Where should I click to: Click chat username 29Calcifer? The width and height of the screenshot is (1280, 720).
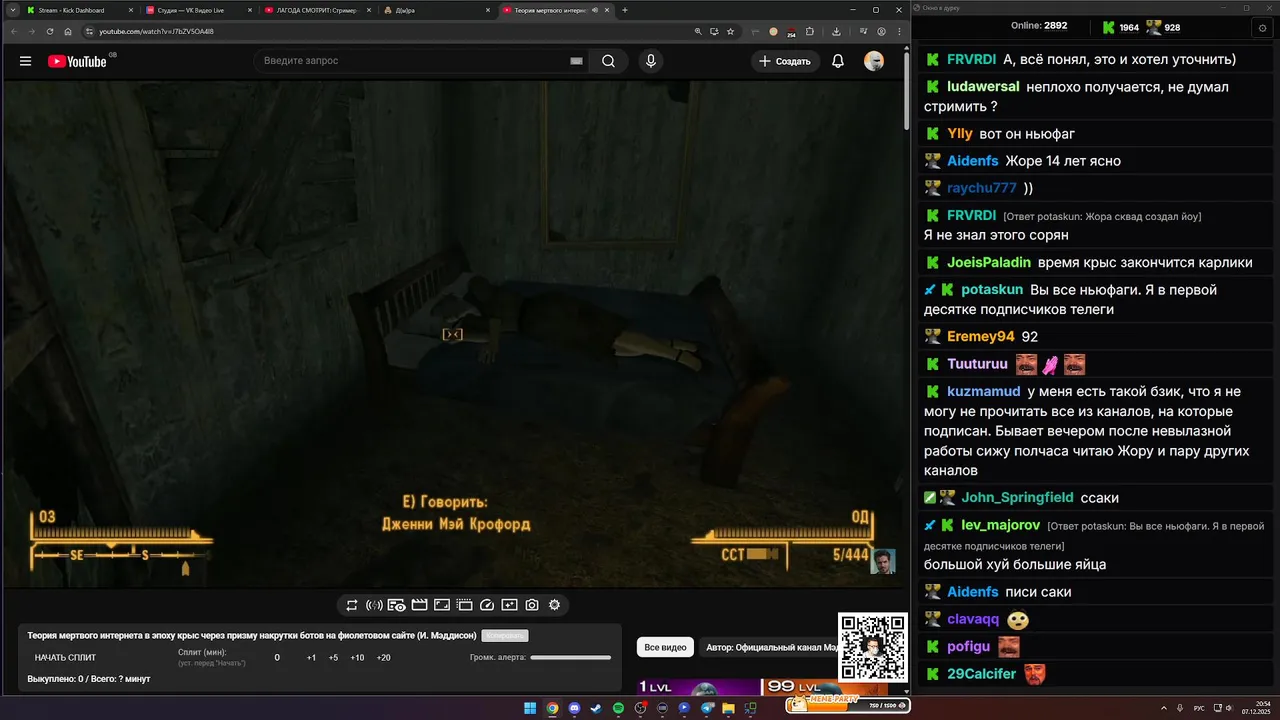tap(981, 674)
